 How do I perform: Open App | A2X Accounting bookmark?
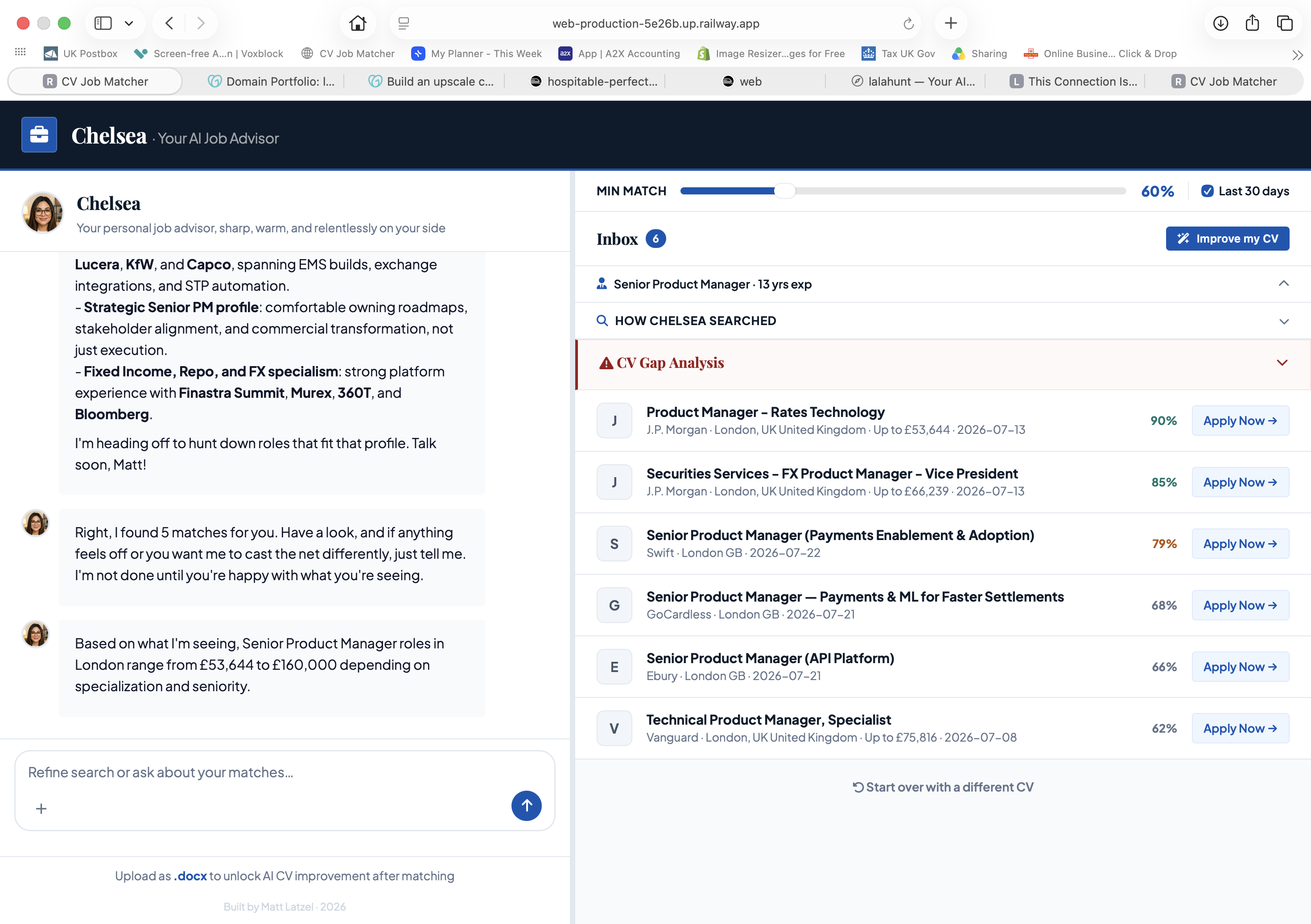[x=619, y=54]
